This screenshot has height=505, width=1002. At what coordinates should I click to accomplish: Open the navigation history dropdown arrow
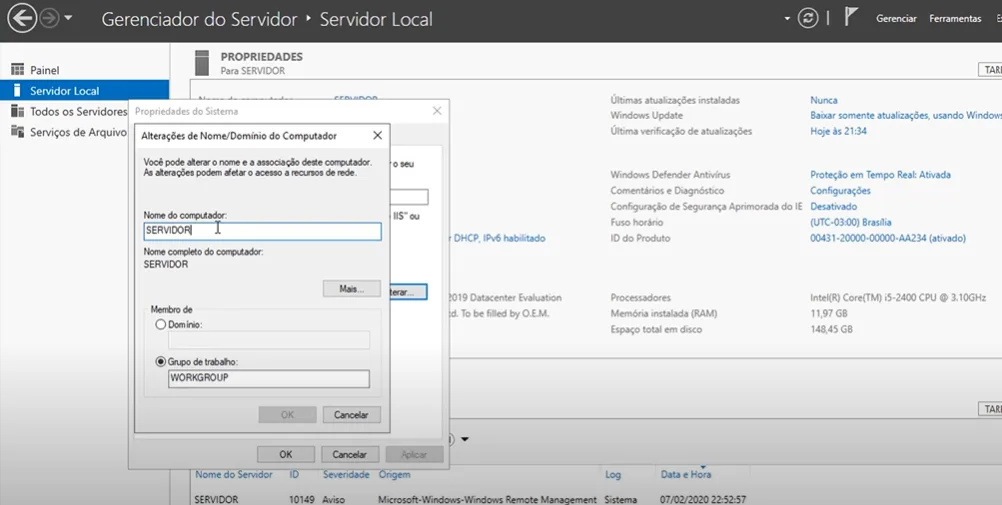click(x=68, y=19)
